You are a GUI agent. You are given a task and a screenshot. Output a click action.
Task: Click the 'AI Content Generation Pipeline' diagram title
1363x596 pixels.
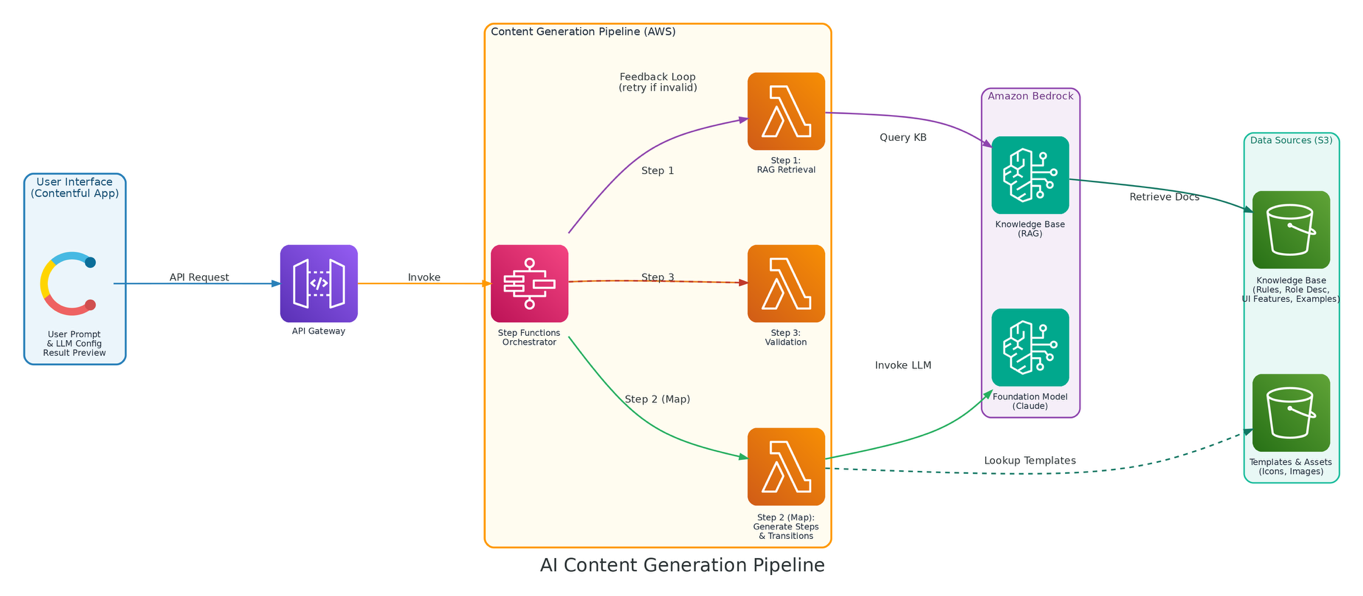point(682,565)
